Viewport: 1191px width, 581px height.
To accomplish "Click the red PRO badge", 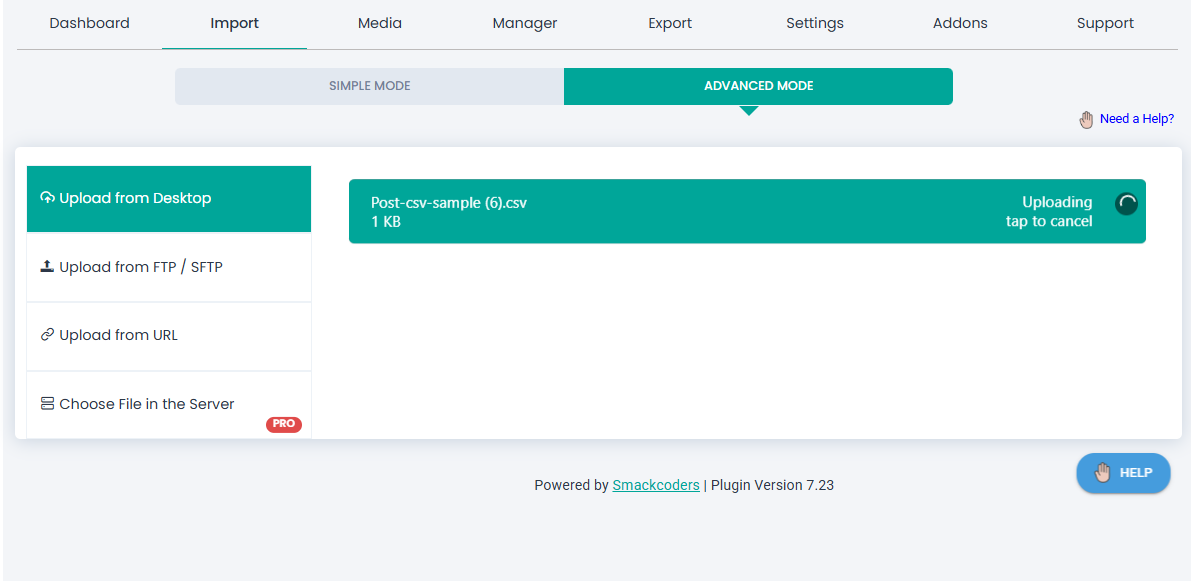I will tap(284, 424).
